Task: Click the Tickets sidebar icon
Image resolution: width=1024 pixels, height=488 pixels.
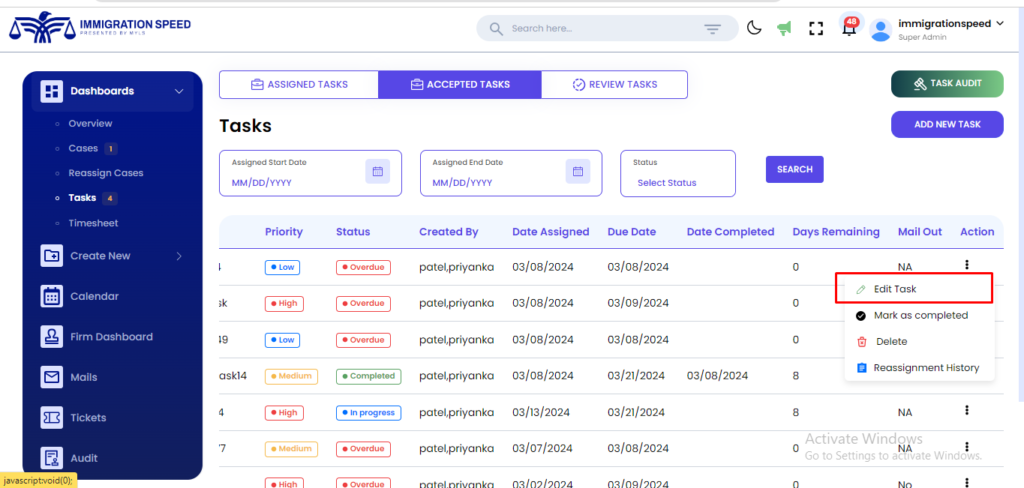Action: point(52,418)
